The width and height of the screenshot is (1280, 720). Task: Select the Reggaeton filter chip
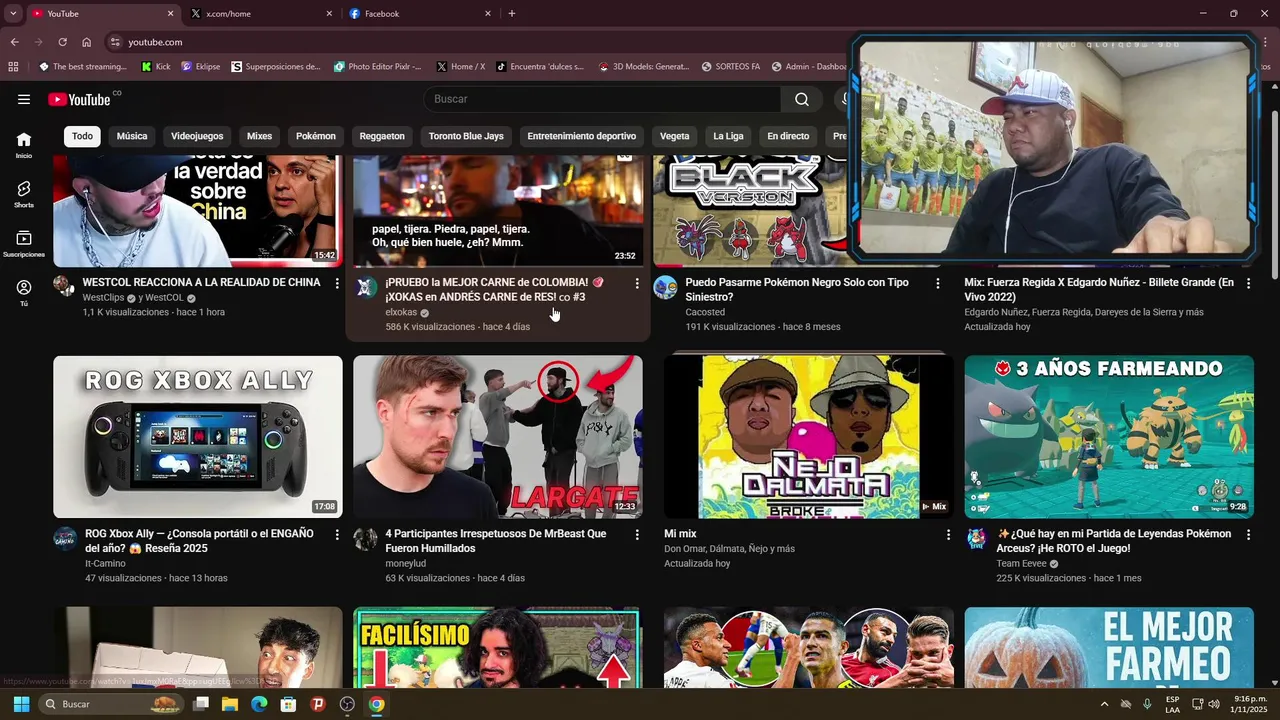pos(382,136)
